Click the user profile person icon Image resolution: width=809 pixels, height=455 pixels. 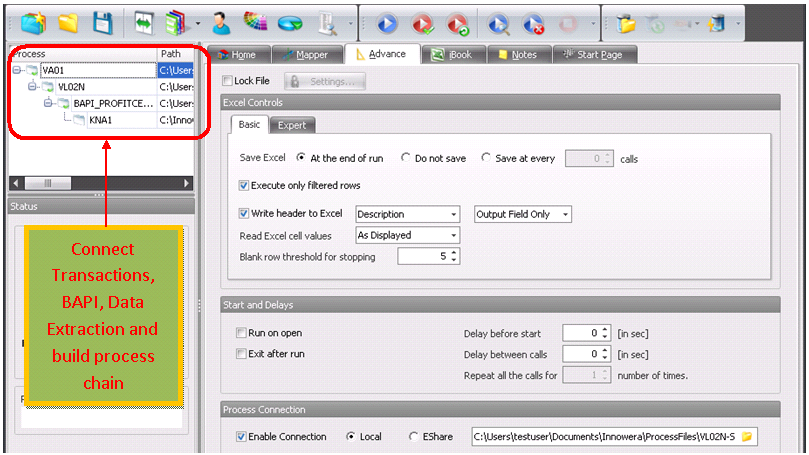pos(221,22)
